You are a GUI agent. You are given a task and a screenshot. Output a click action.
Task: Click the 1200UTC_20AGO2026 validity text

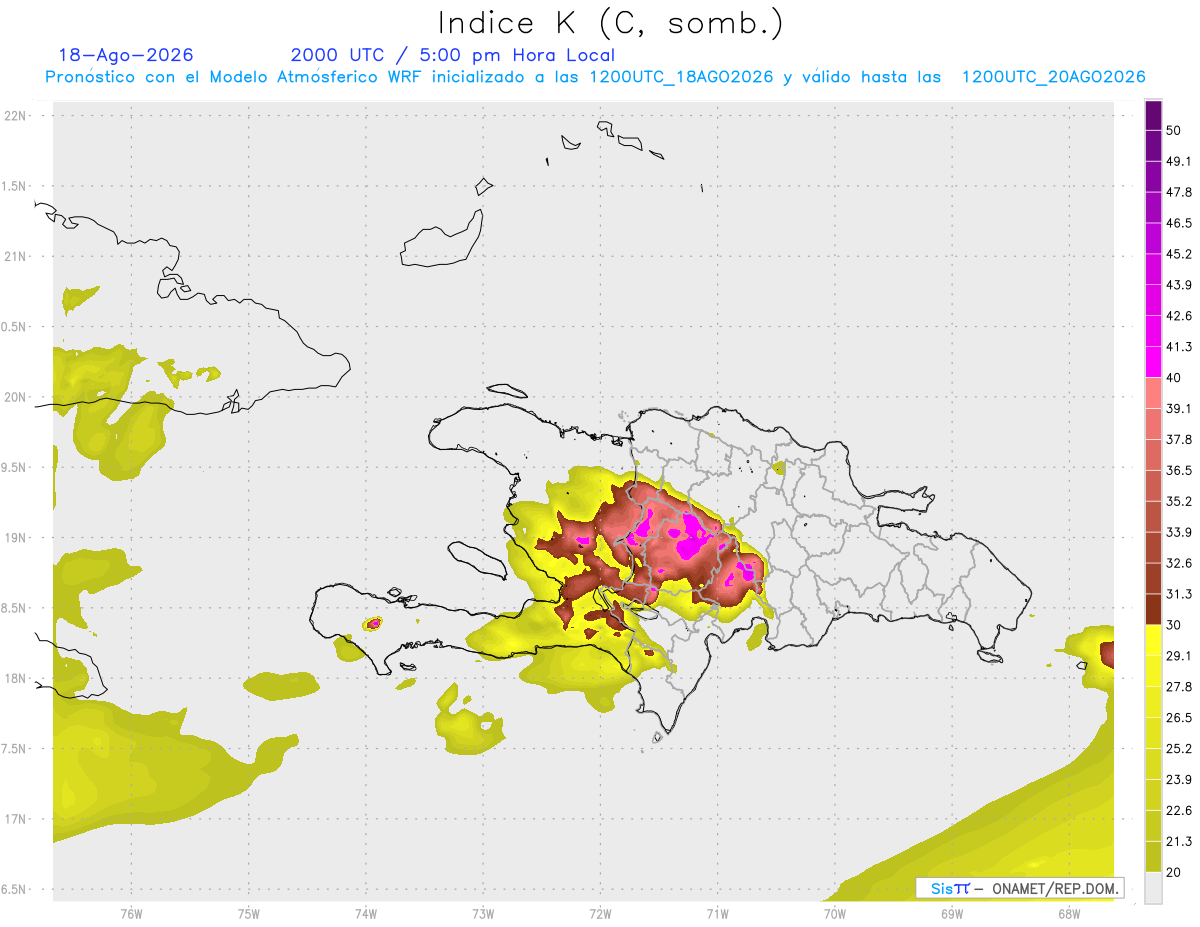pos(1053,77)
